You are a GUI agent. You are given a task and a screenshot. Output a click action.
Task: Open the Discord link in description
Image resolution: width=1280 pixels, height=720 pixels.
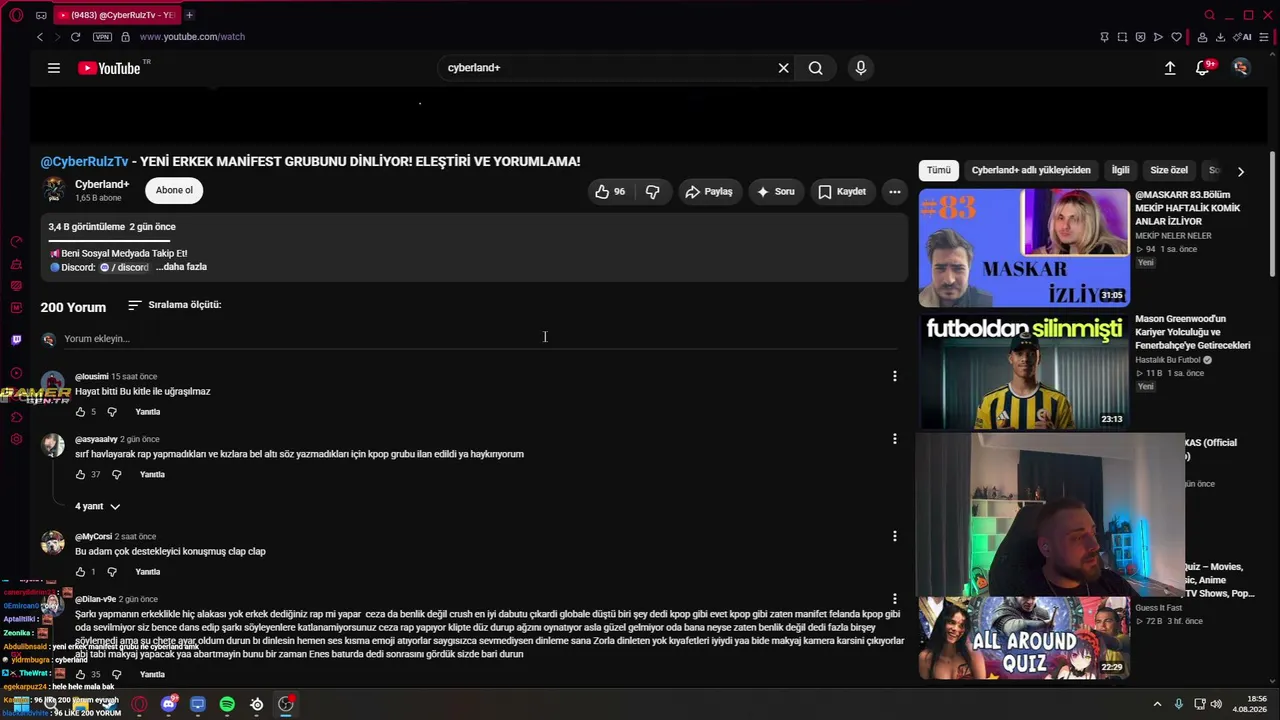[x=124, y=268]
